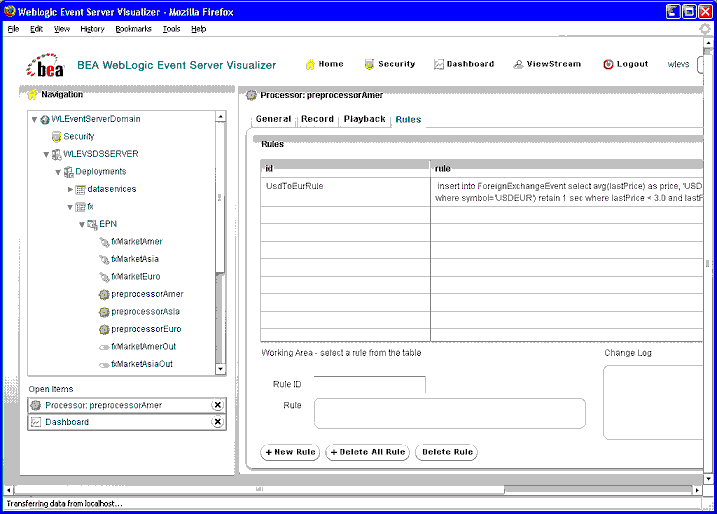Switch to the Playback tab
This screenshot has width=717, height=514.
364,119
